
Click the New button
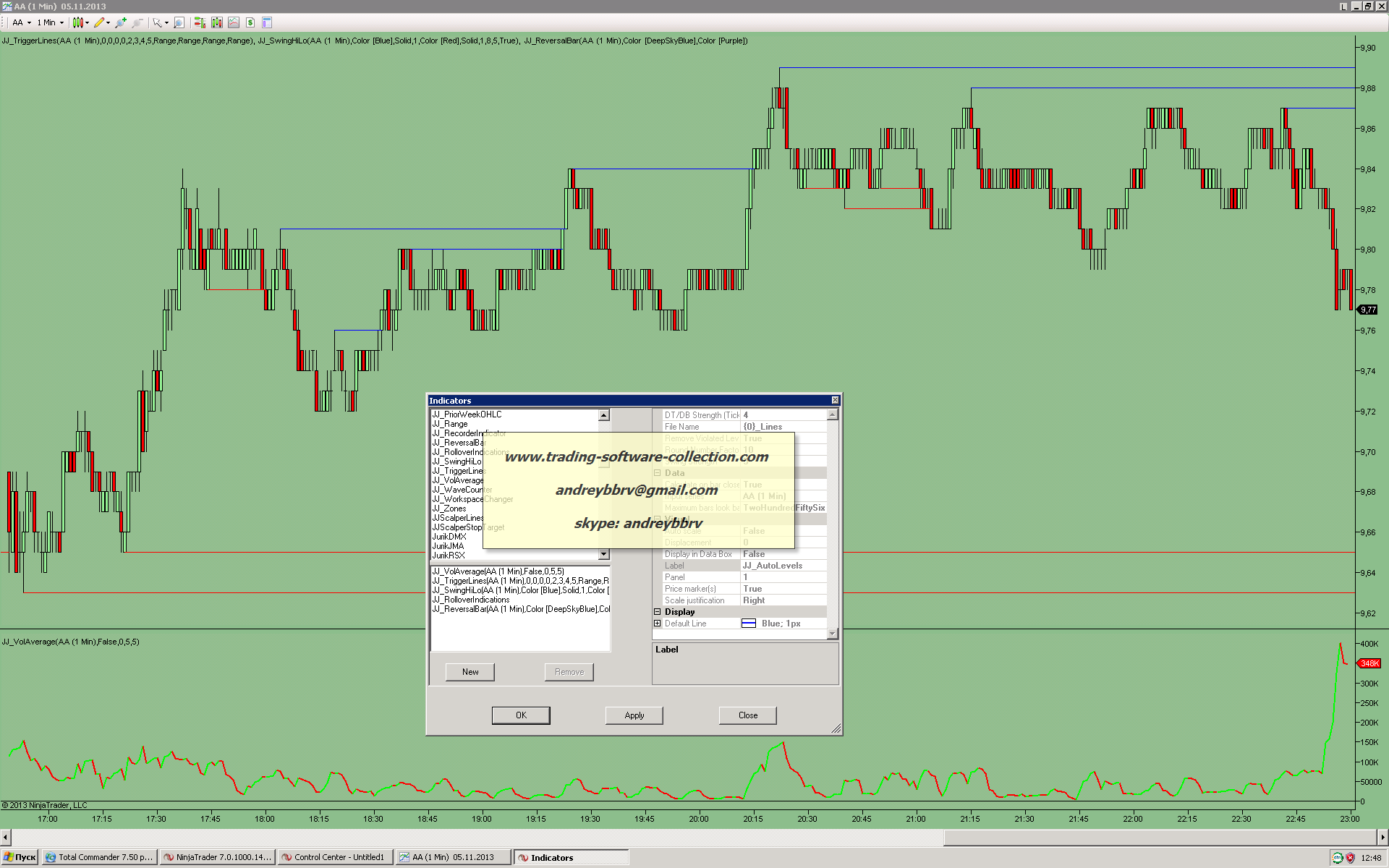tap(470, 672)
